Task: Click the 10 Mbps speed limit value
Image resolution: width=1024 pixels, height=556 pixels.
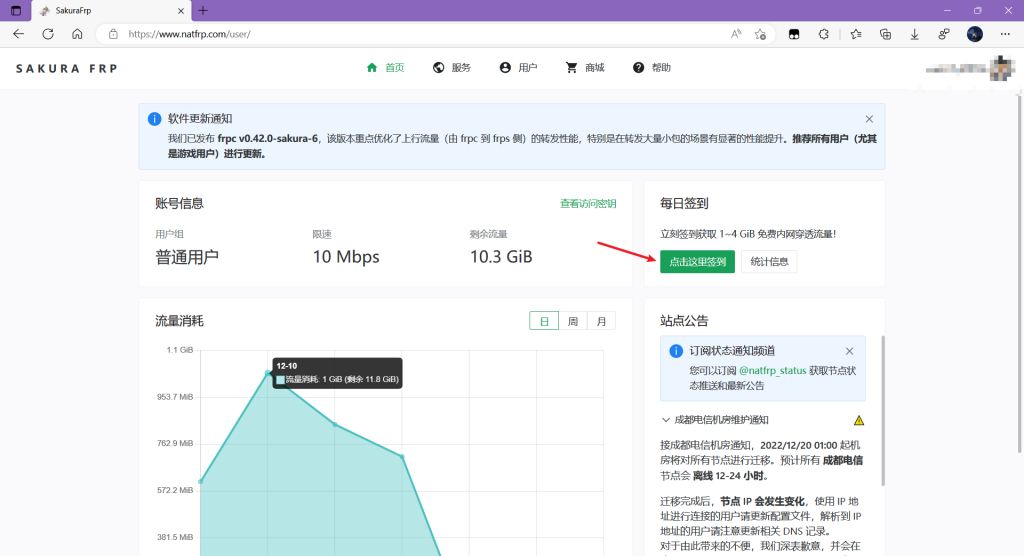Action: [x=345, y=257]
